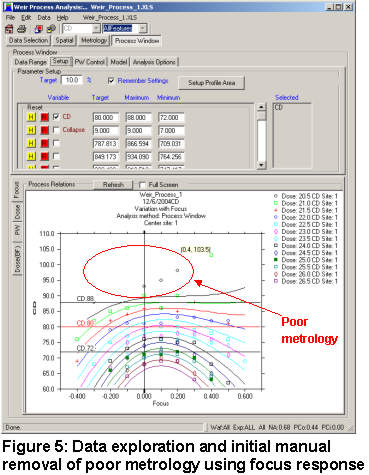Image resolution: width=369 pixels, height=475 pixels.
Task: Click the Setup Profile Area button
Action: pyautogui.click(x=212, y=83)
